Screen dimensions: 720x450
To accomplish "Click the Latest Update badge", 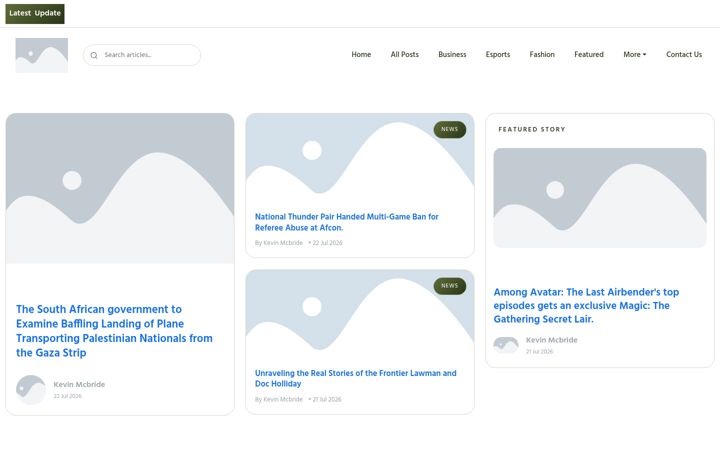I will [35, 13].
